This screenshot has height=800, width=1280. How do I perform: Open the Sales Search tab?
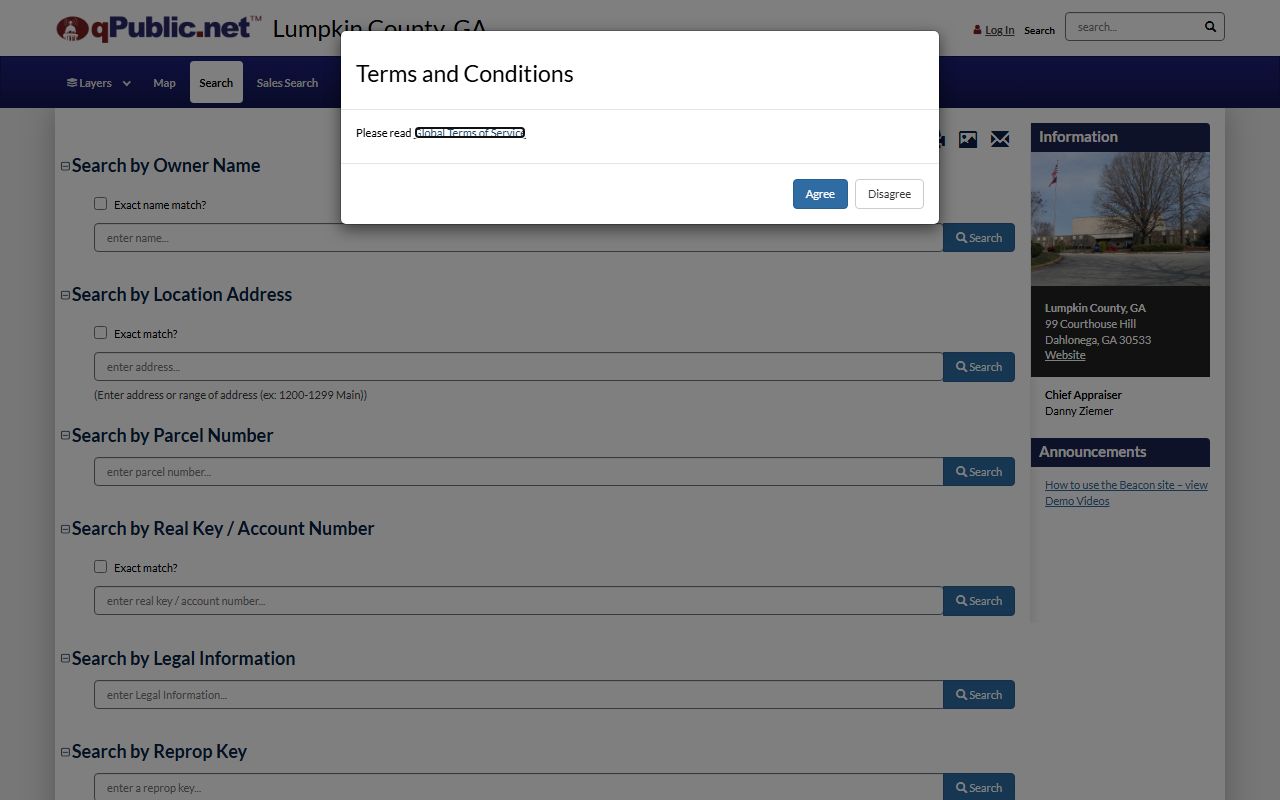click(x=287, y=83)
